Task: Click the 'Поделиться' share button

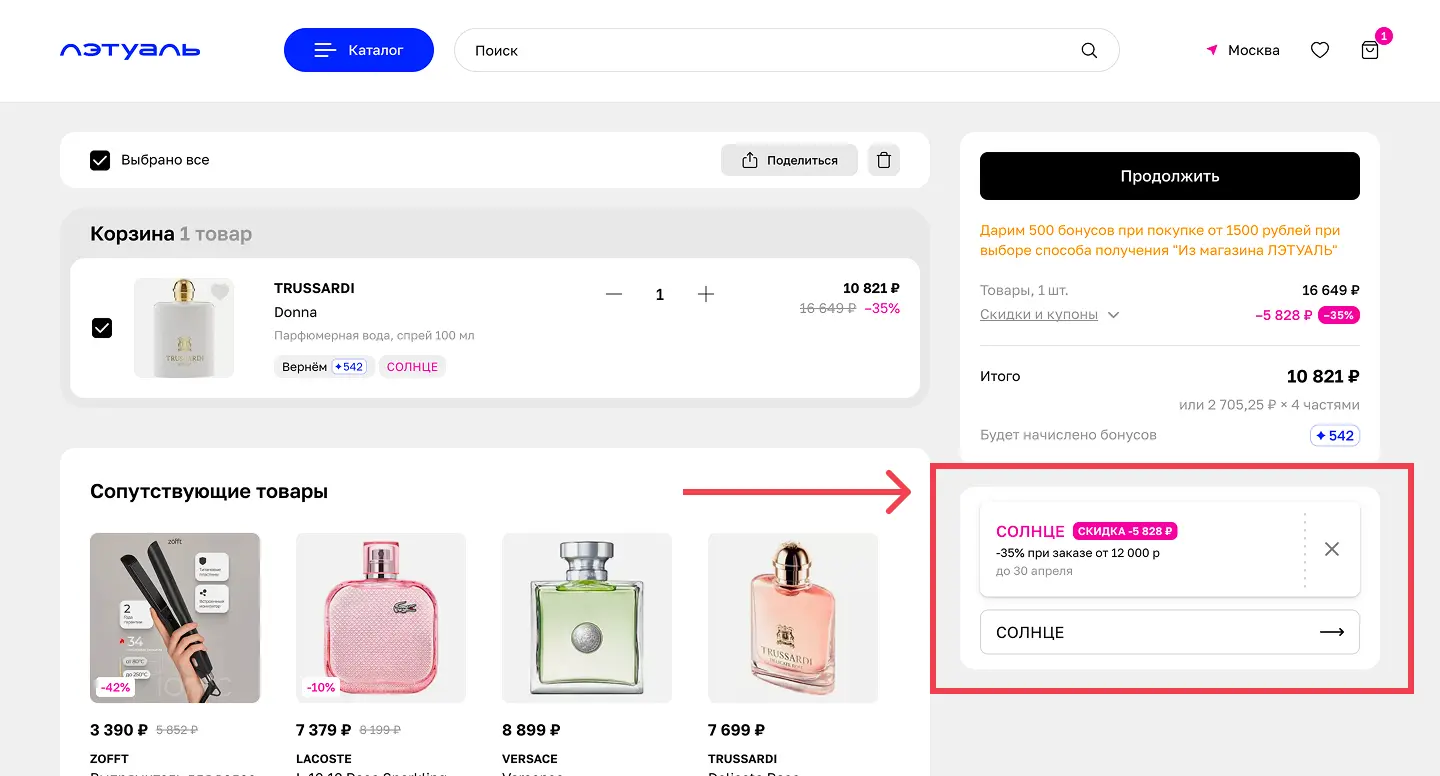Action: pos(789,160)
